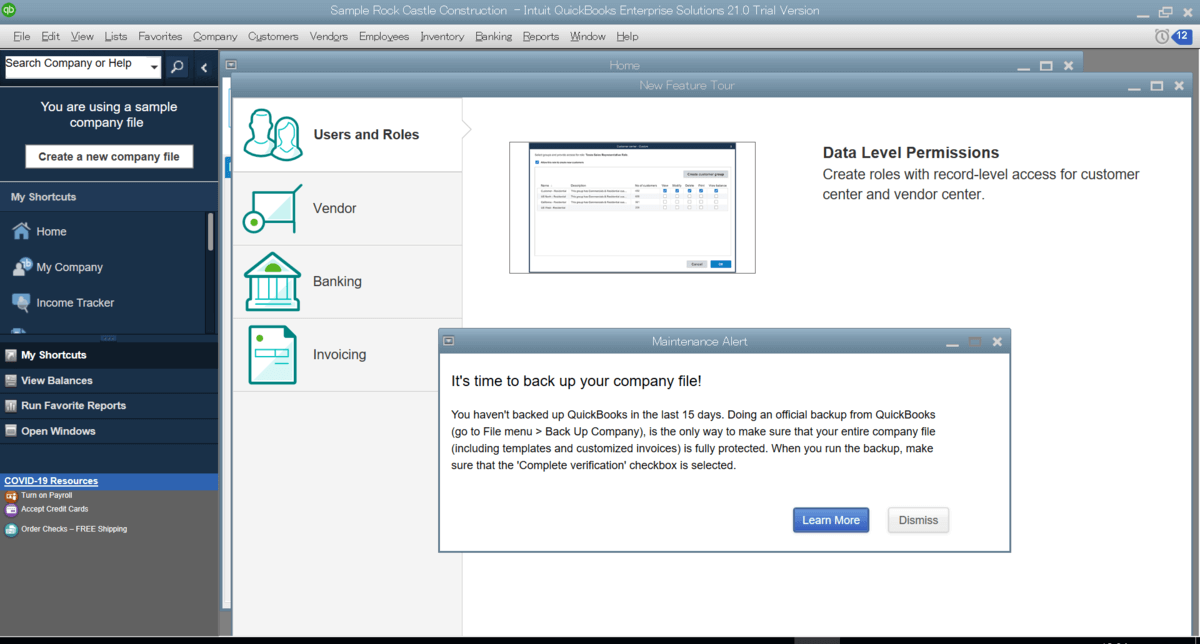The image size is (1200, 644).
Task: Select Vendor tab label
Action: pyautogui.click(x=335, y=208)
